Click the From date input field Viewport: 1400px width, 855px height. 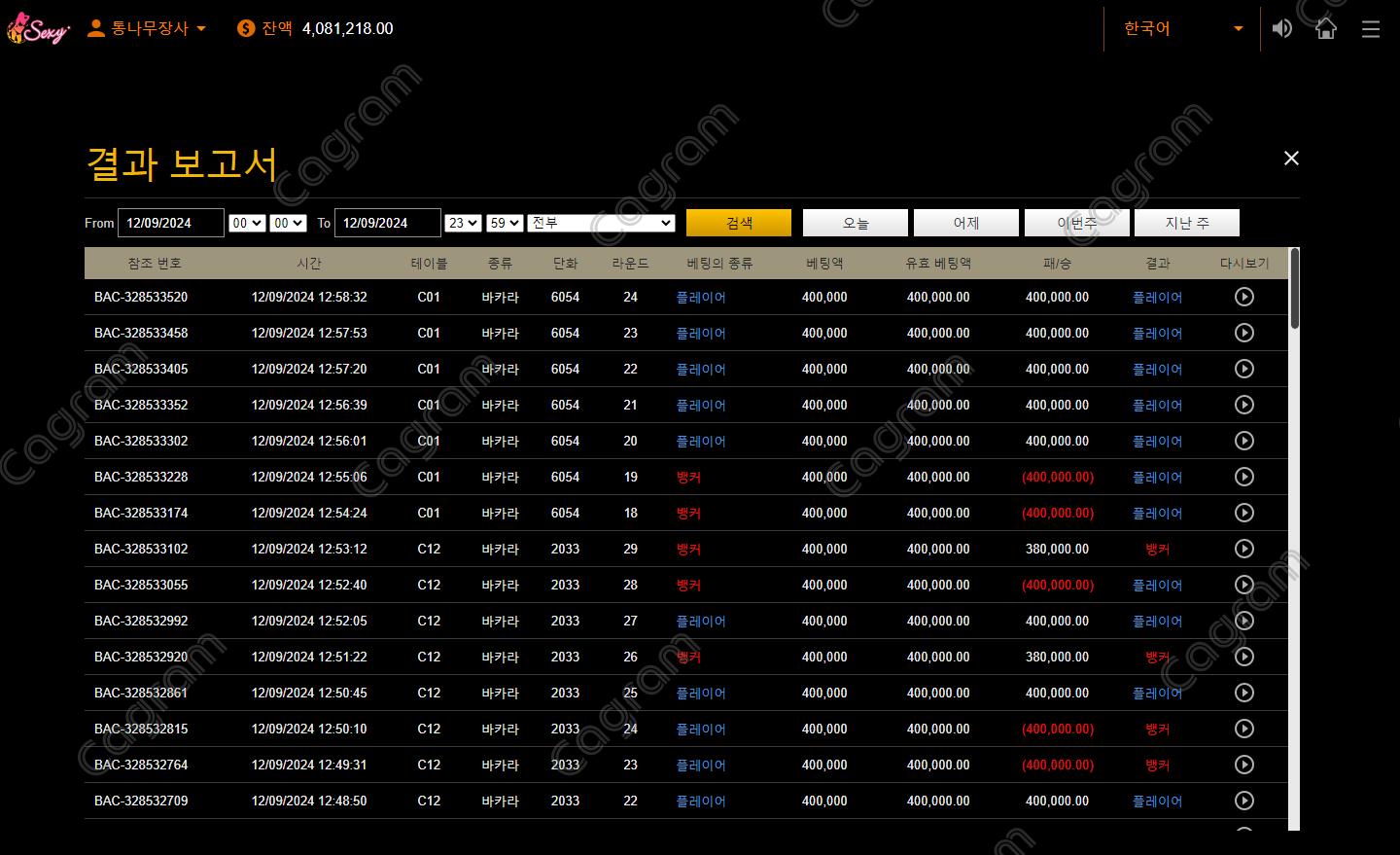click(x=171, y=223)
